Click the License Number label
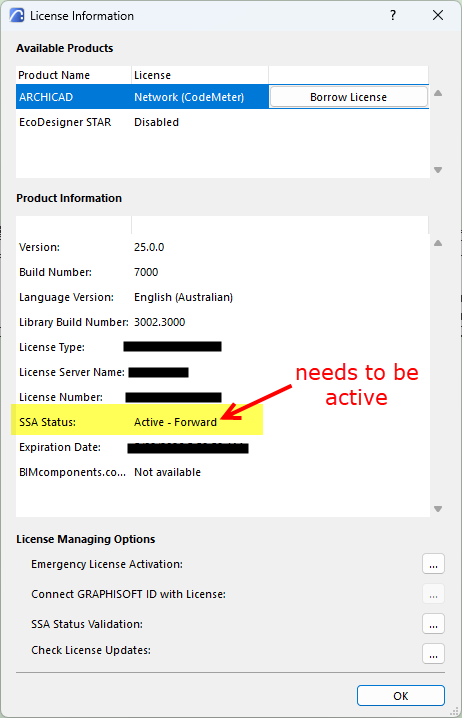 tap(61, 397)
